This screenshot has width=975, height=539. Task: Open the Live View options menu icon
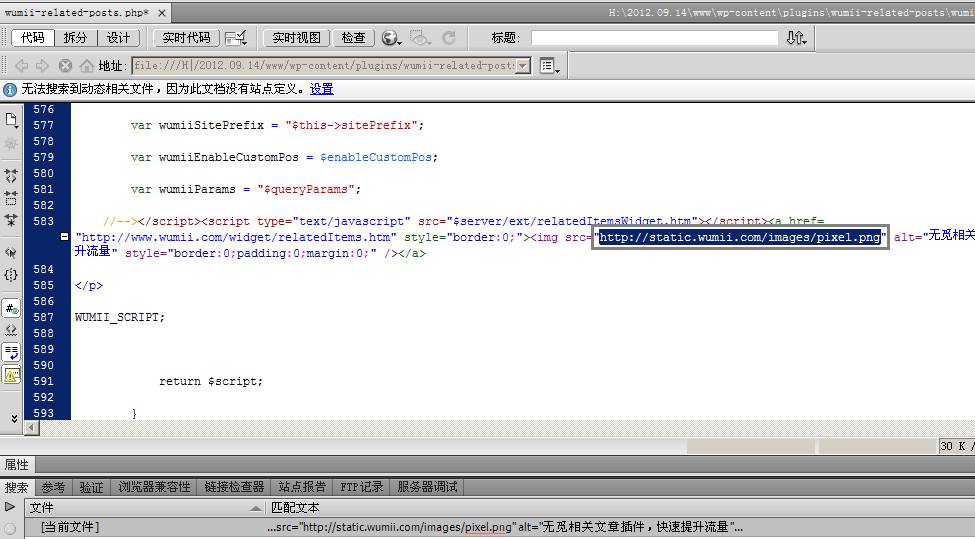(550, 65)
